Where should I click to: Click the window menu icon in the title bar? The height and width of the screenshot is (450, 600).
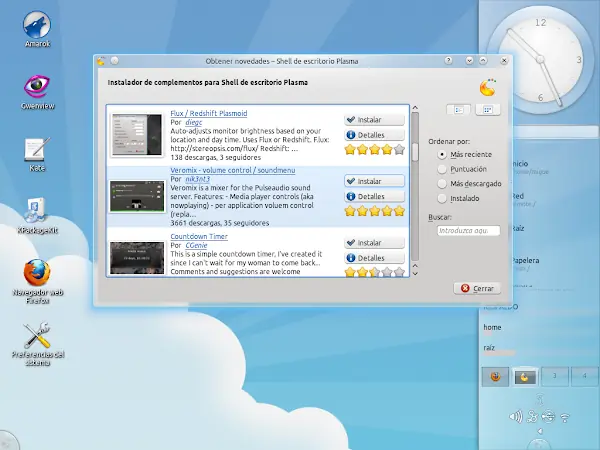101,61
